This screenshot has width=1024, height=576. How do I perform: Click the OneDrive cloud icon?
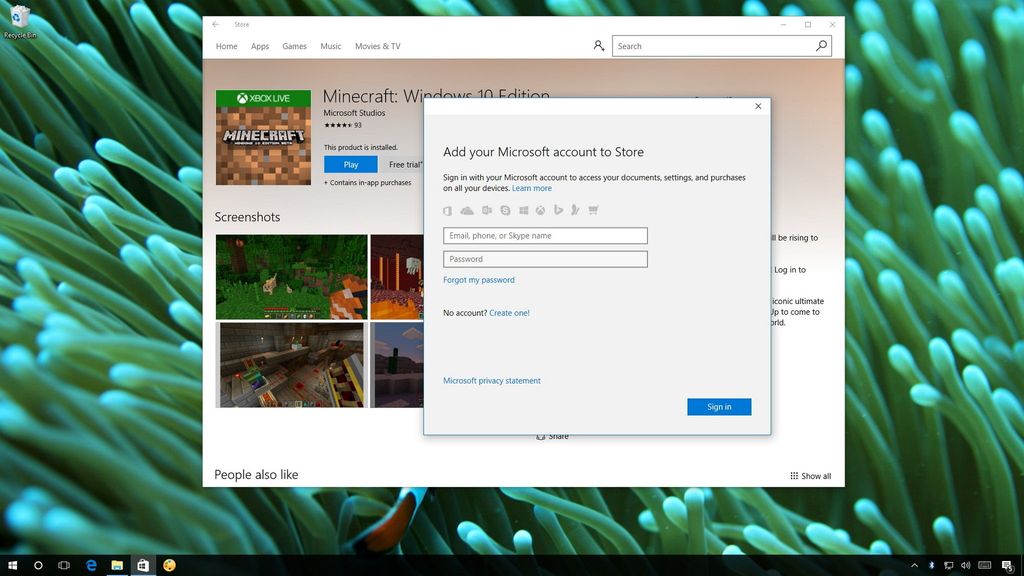(467, 210)
